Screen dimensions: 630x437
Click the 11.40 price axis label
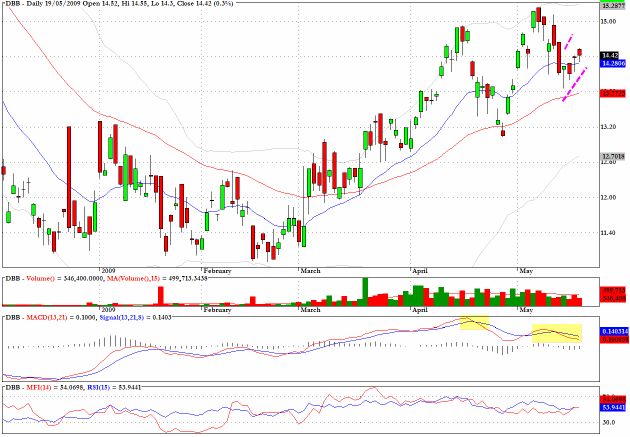tap(608, 233)
